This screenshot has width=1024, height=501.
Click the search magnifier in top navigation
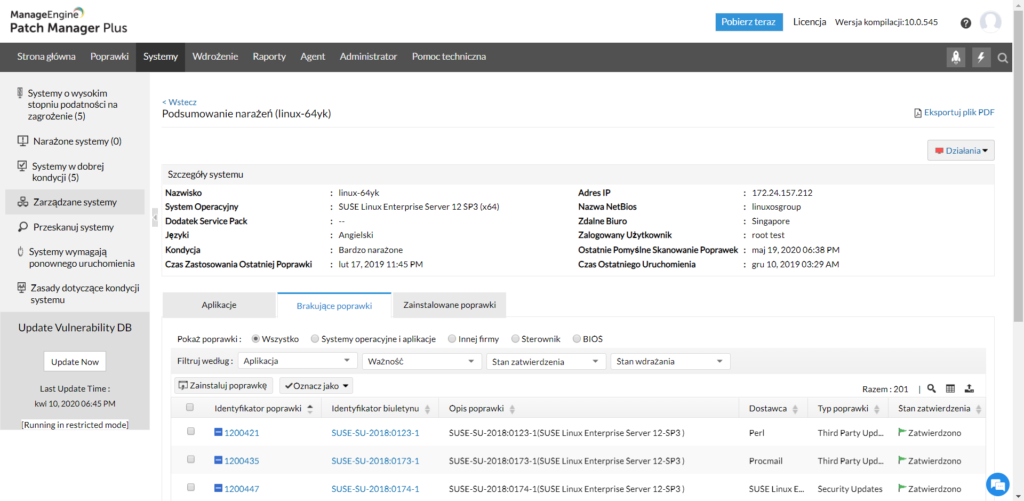[1003, 58]
